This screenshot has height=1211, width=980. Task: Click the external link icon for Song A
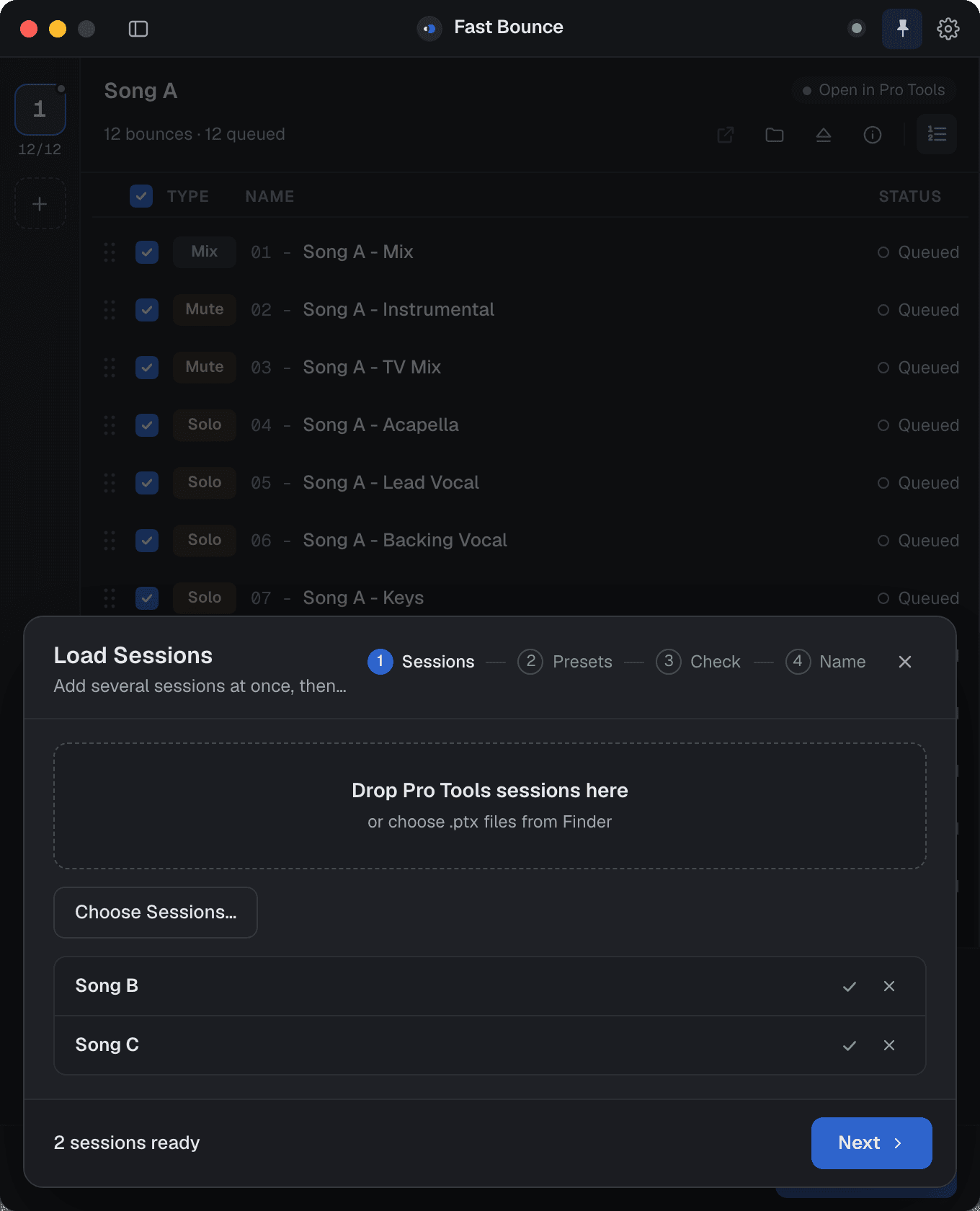(726, 135)
